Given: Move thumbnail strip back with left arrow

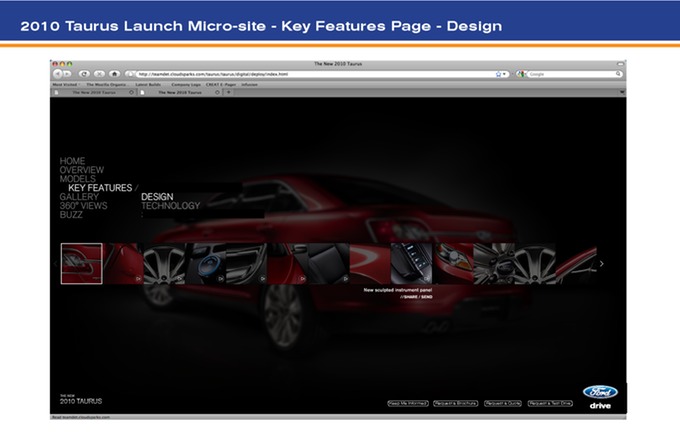Looking at the screenshot, I should coord(56,263).
